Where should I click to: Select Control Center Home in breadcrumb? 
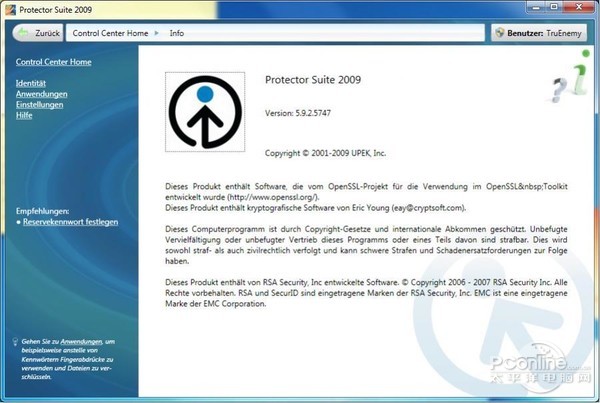[x=110, y=33]
